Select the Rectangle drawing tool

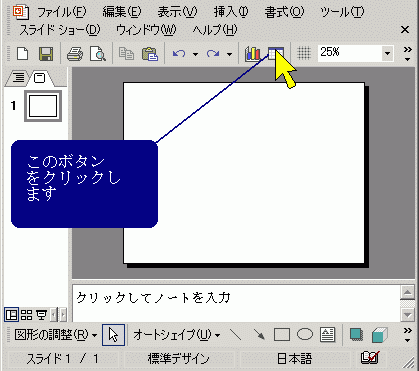[x=282, y=334]
